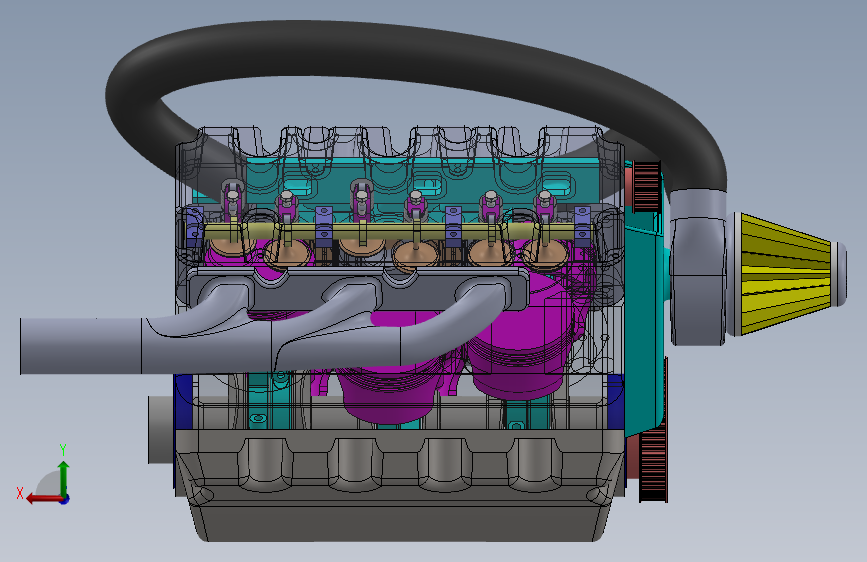This screenshot has height=562, width=867.
Task: Select the gray exhaust collector pipe outlet
Action: pos(80,346)
